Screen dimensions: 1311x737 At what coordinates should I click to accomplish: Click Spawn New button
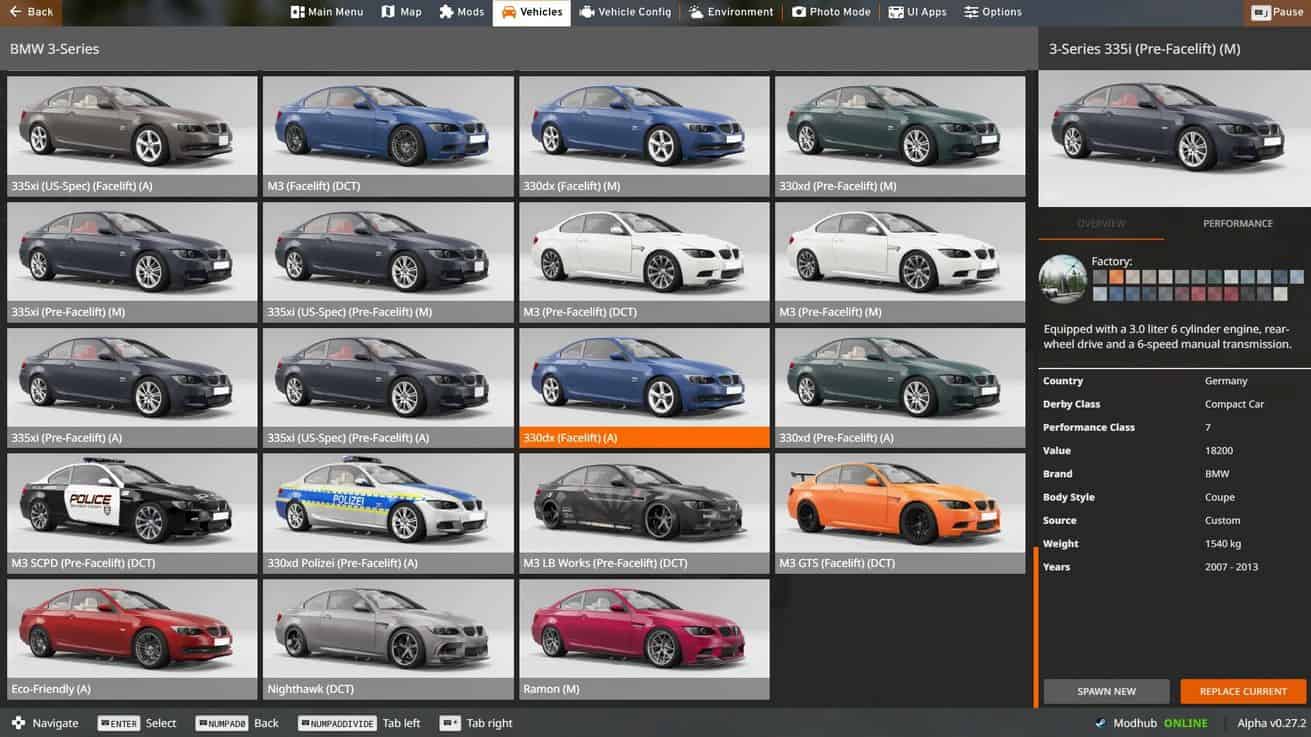(1106, 691)
